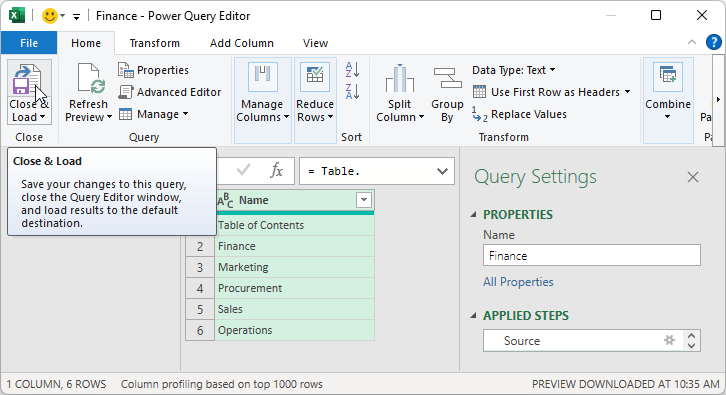Change the Data Type: Text dropdown
The width and height of the screenshot is (726, 395).
point(513,70)
